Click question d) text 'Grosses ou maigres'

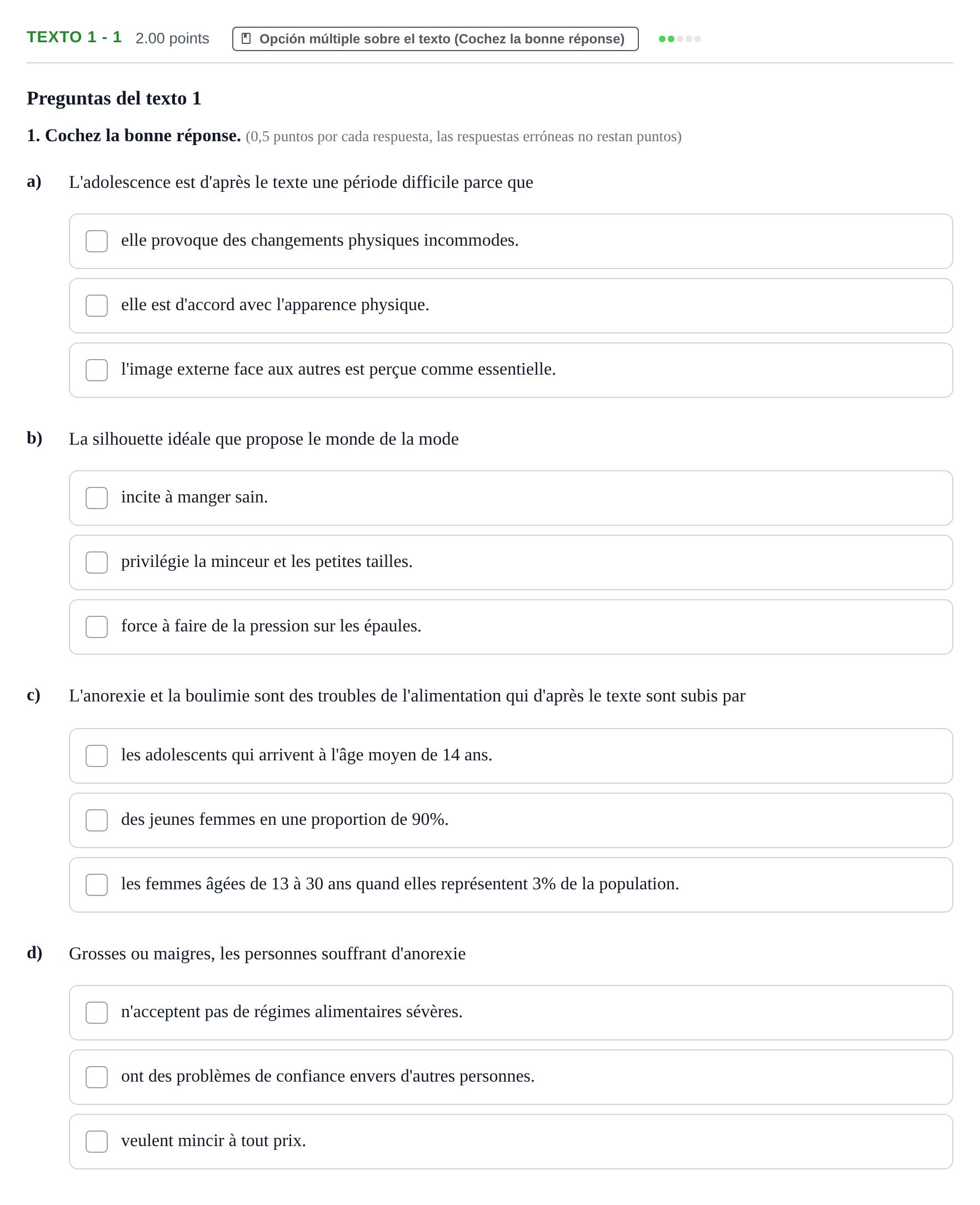point(267,954)
